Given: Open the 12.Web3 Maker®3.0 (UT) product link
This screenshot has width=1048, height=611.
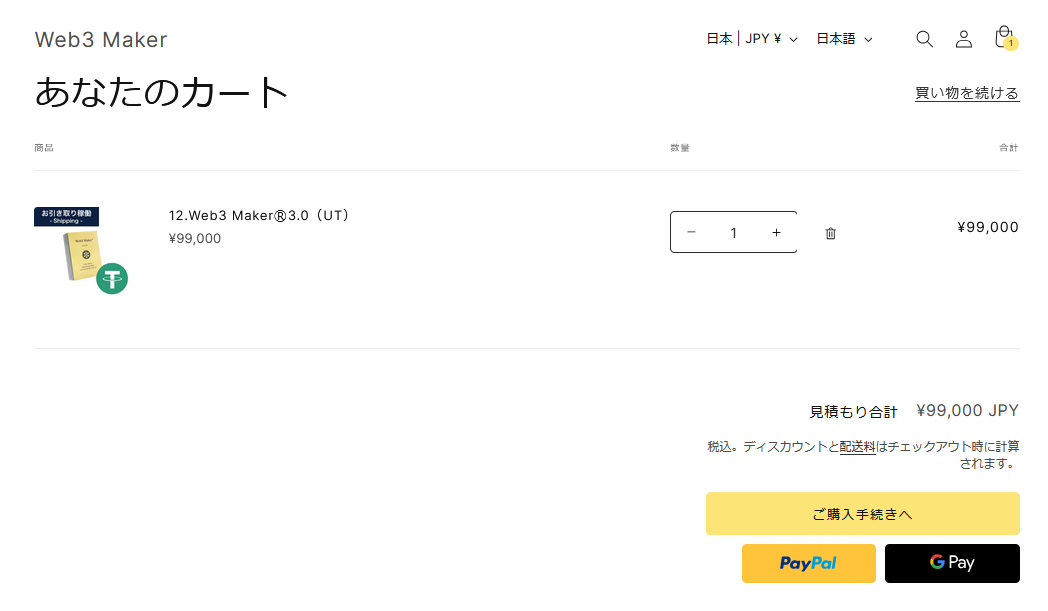Looking at the screenshot, I should (259, 215).
